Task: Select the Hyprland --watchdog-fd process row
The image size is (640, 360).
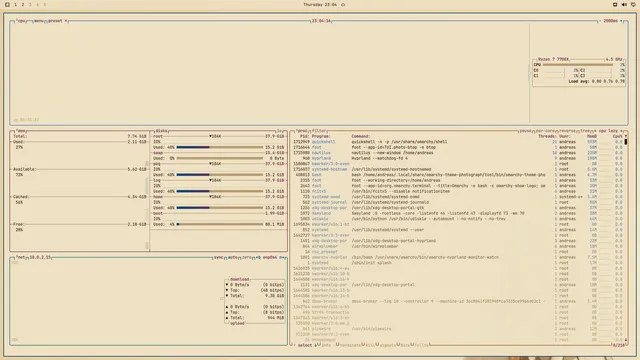Action: tap(458, 158)
